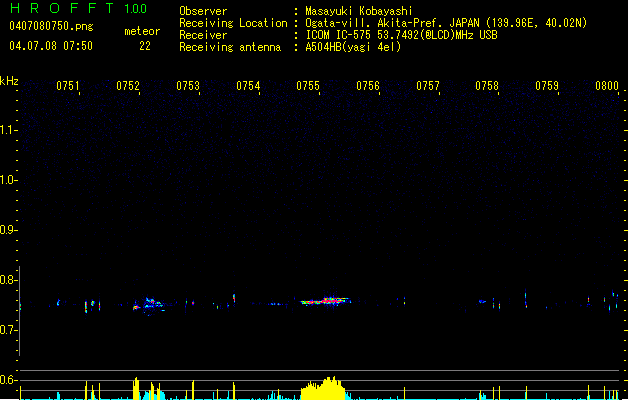Image resolution: width=629 pixels, height=400 pixels.
Task: Click the 0754 time axis marker
Action: [248, 86]
